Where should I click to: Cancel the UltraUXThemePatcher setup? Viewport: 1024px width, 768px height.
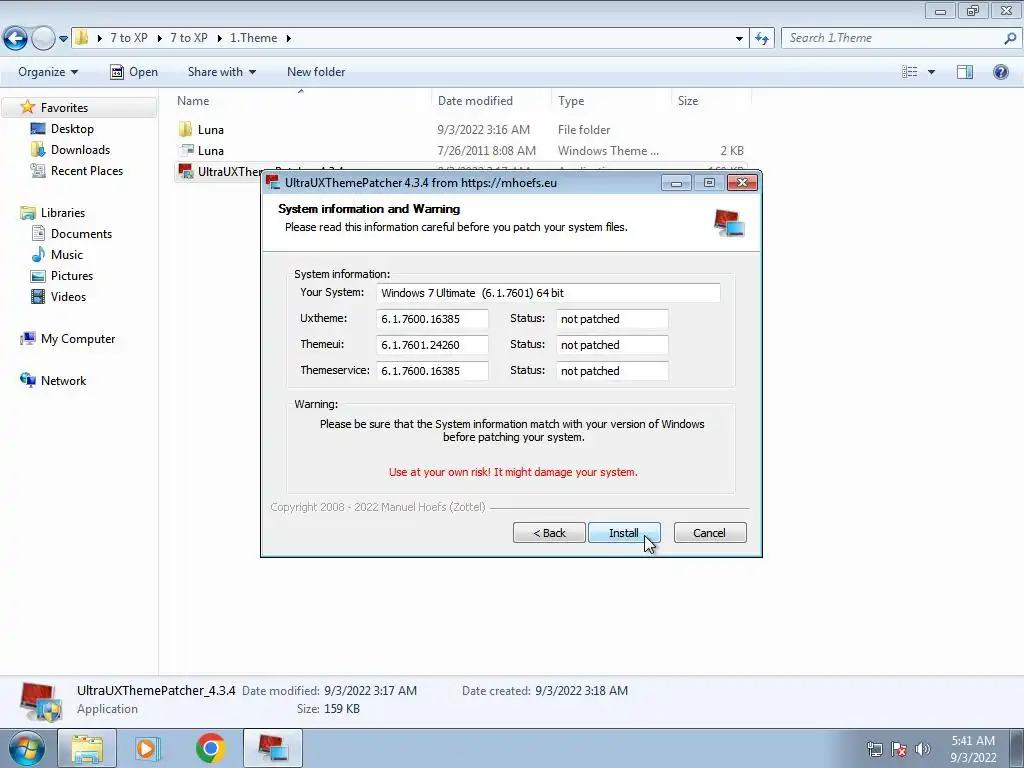point(709,533)
